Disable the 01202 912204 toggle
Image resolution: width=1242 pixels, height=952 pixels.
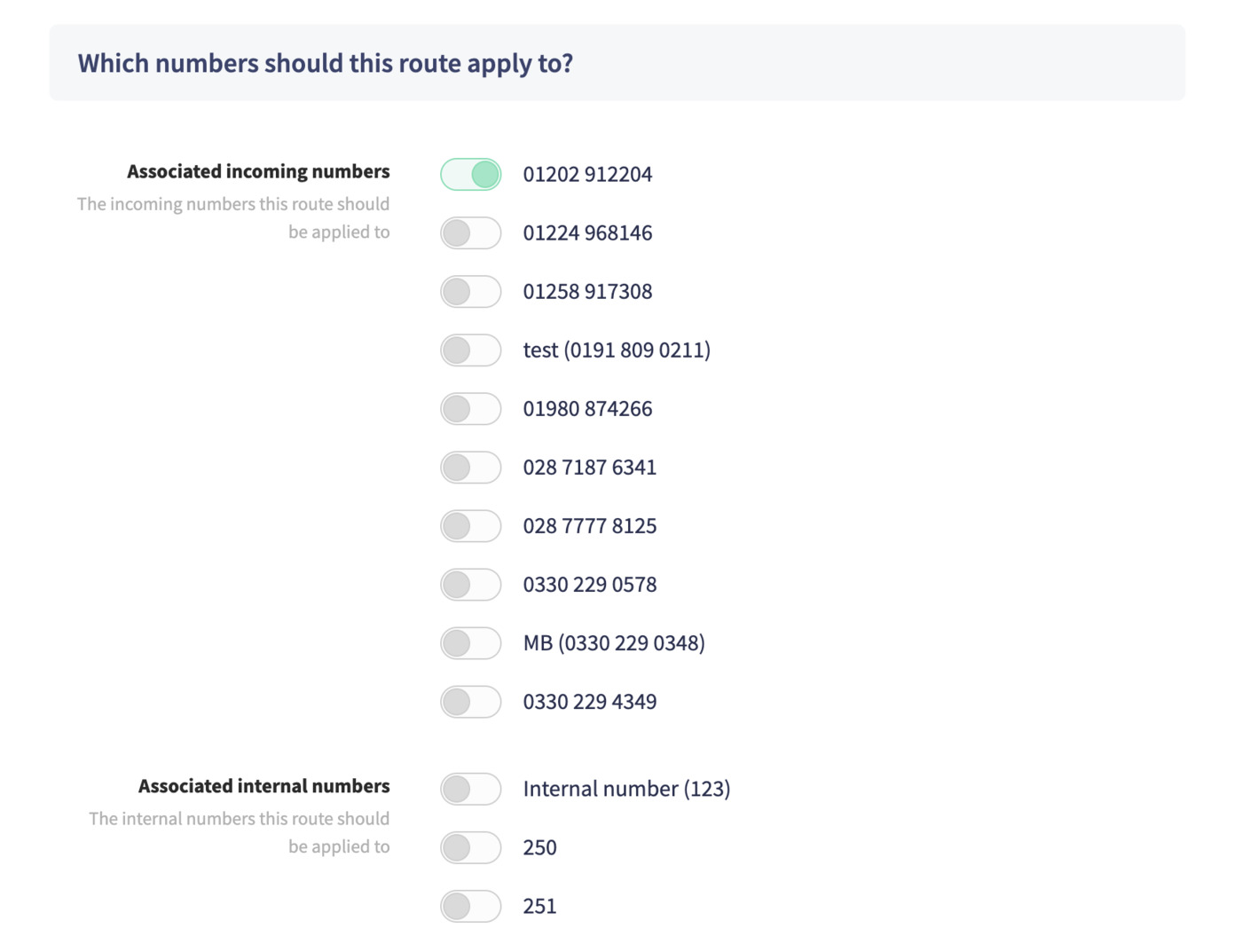pyautogui.click(x=470, y=175)
